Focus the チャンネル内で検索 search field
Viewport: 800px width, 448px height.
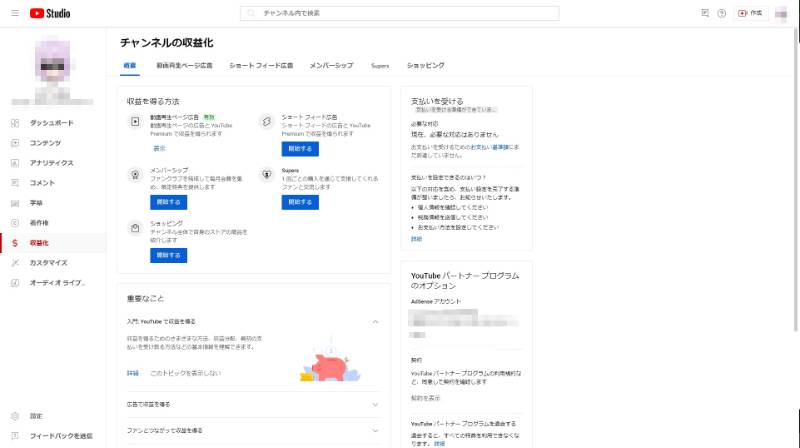(399, 13)
